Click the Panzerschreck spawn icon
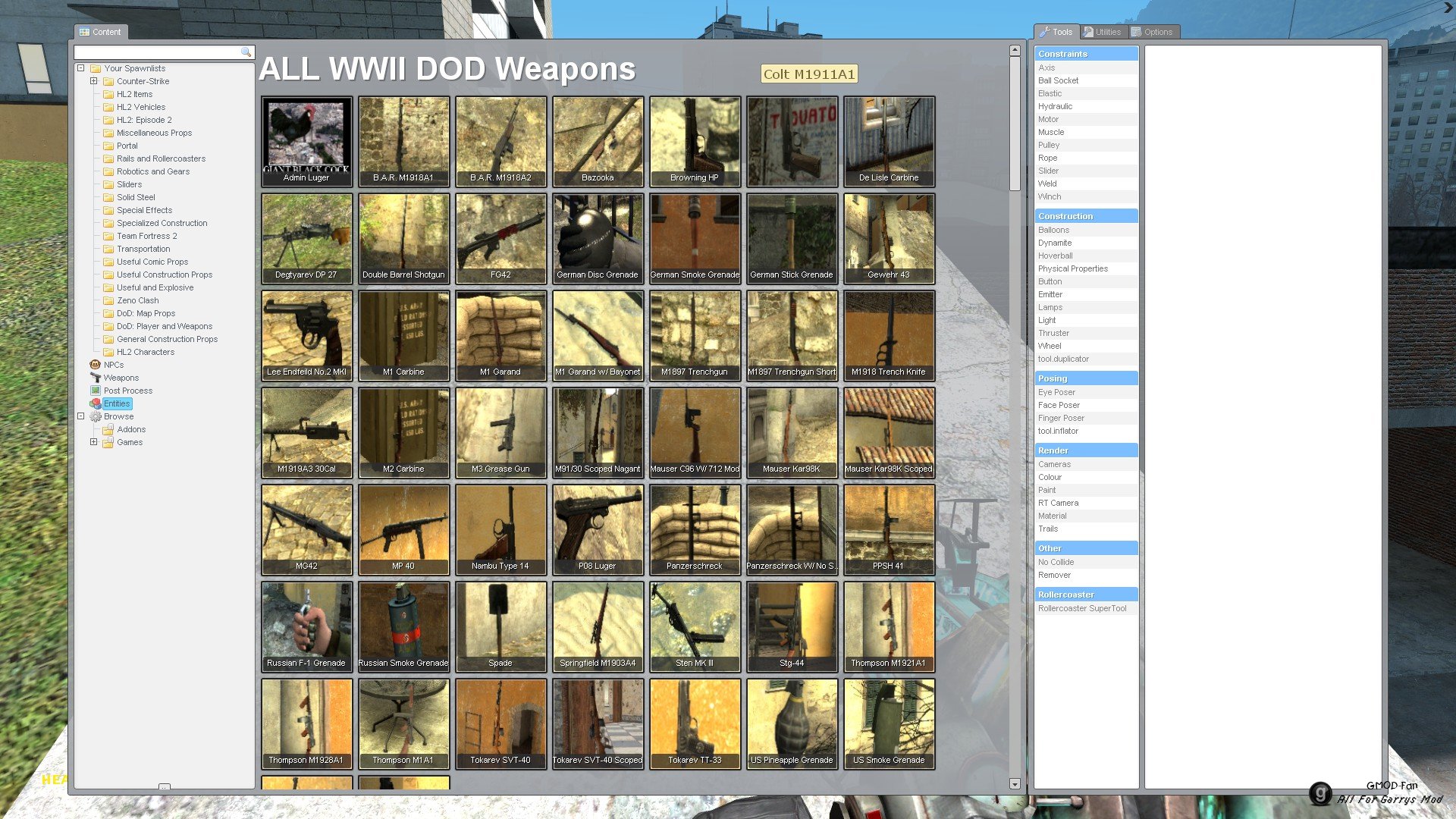 (695, 529)
